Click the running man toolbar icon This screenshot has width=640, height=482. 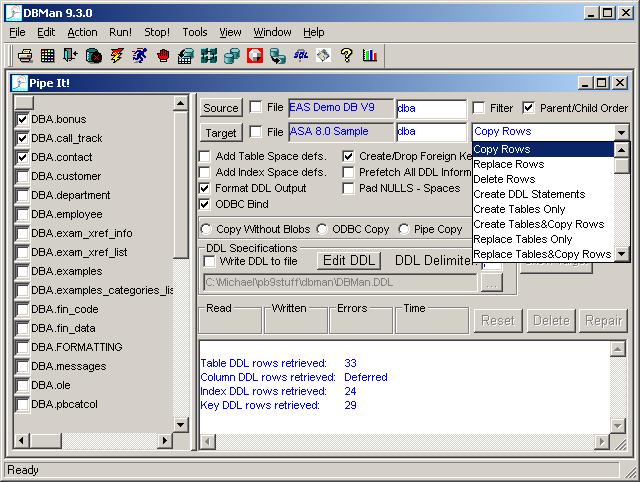pyautogui.click(x=140, y=55)
